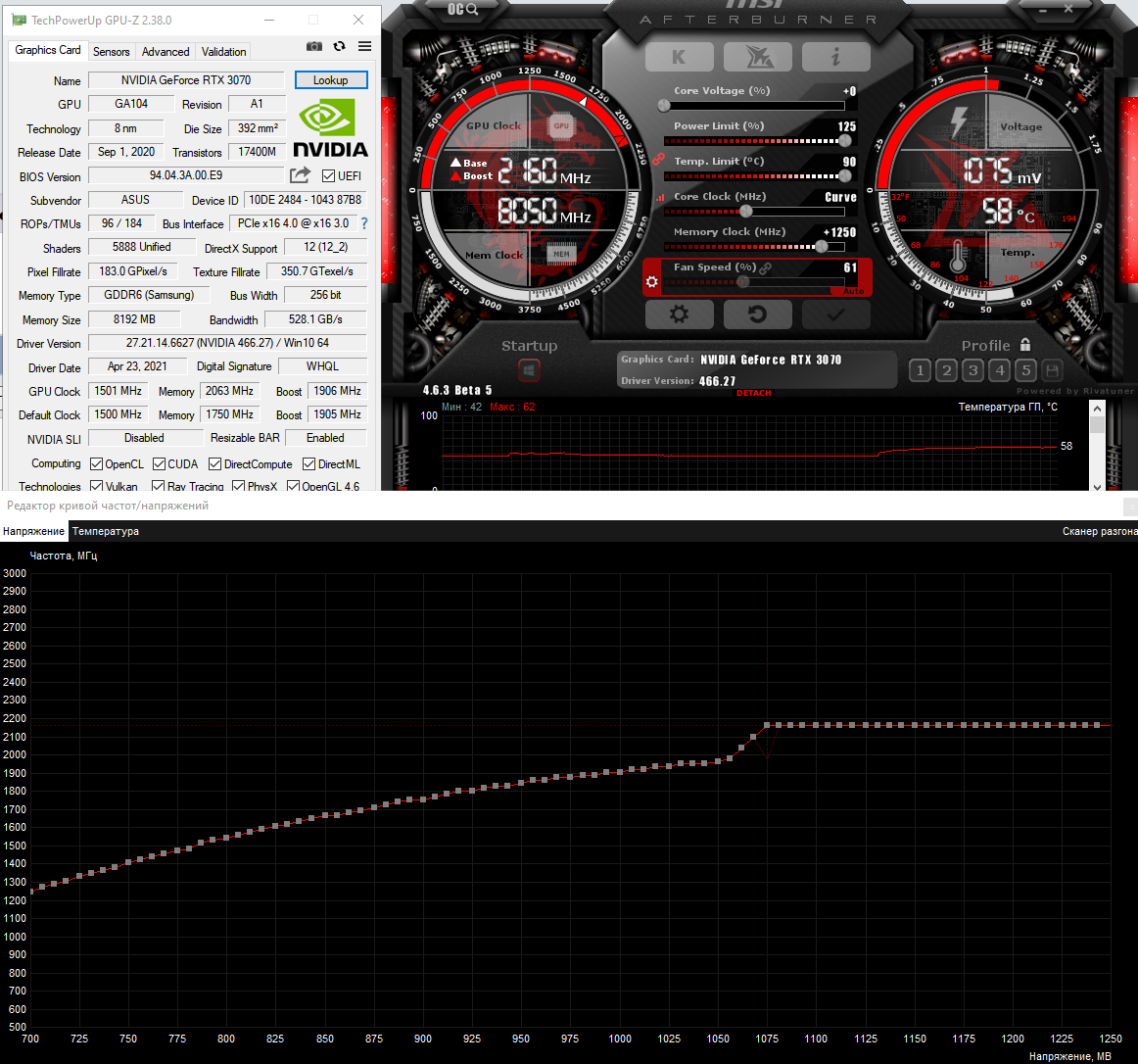Click the Power Limit slider
Image resolution: width=1138 pixels, height=1064 pixels.
pyautogui.click(x=755, y=141)
